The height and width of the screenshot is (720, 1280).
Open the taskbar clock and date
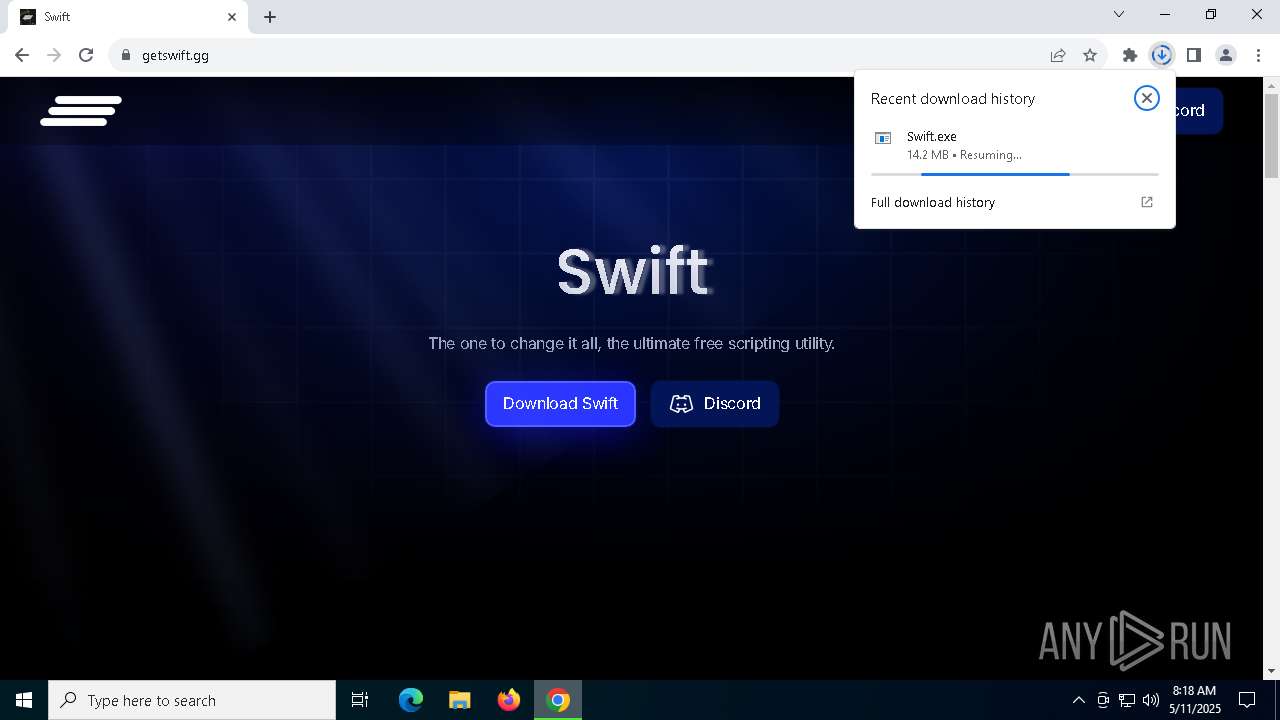(1194, 700)
